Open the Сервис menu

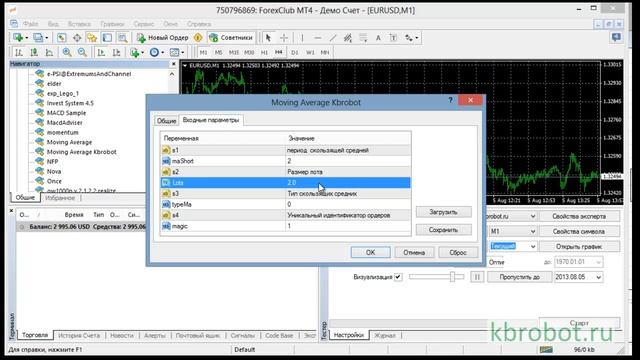tap(144, 24)
